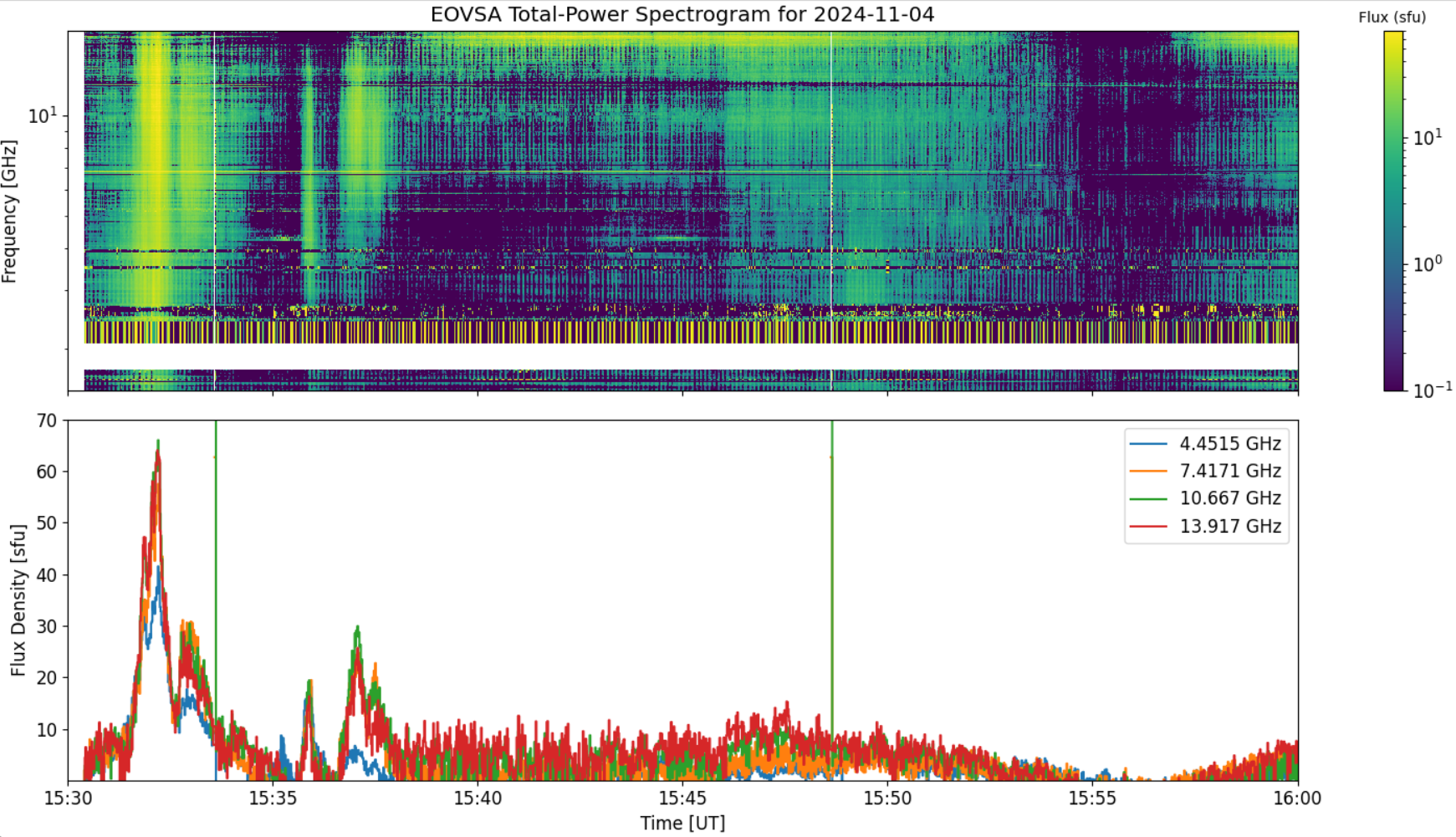The width and height of the screenshot is (1456, 837).
Task: Select the 7.4171 GHz legend entry
Action: click(x=1205, y=471)
